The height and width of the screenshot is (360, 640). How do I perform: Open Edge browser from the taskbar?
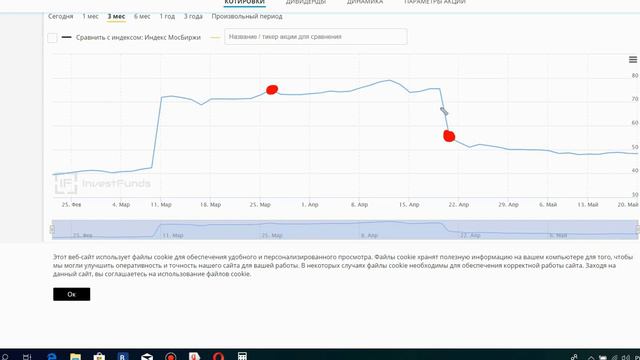click(52, 357)
